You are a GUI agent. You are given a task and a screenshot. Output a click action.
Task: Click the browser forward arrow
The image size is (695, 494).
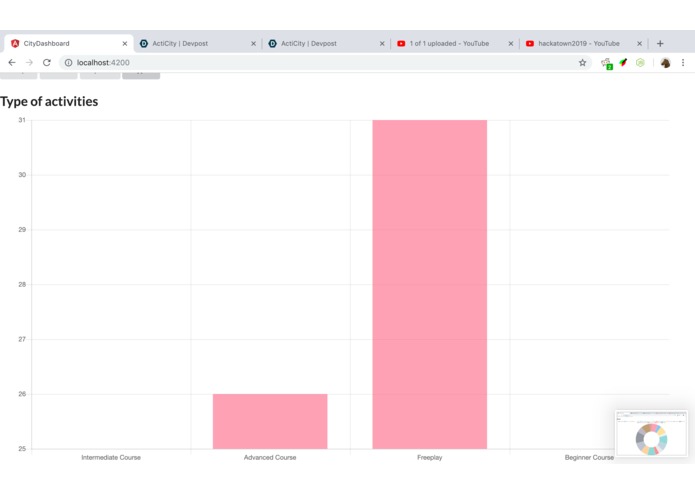coord(29,63)
